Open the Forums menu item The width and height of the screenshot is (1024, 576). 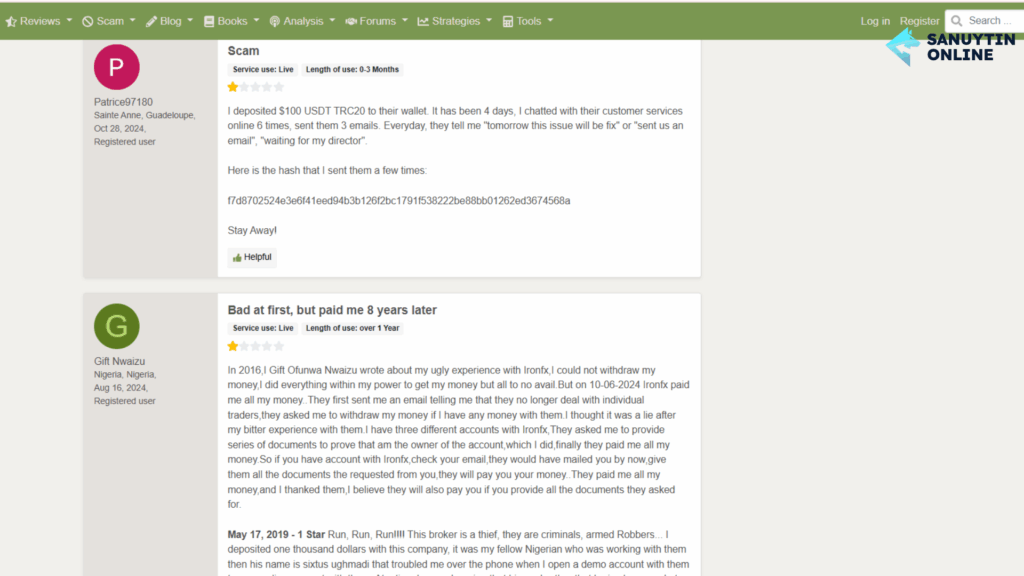377,21
